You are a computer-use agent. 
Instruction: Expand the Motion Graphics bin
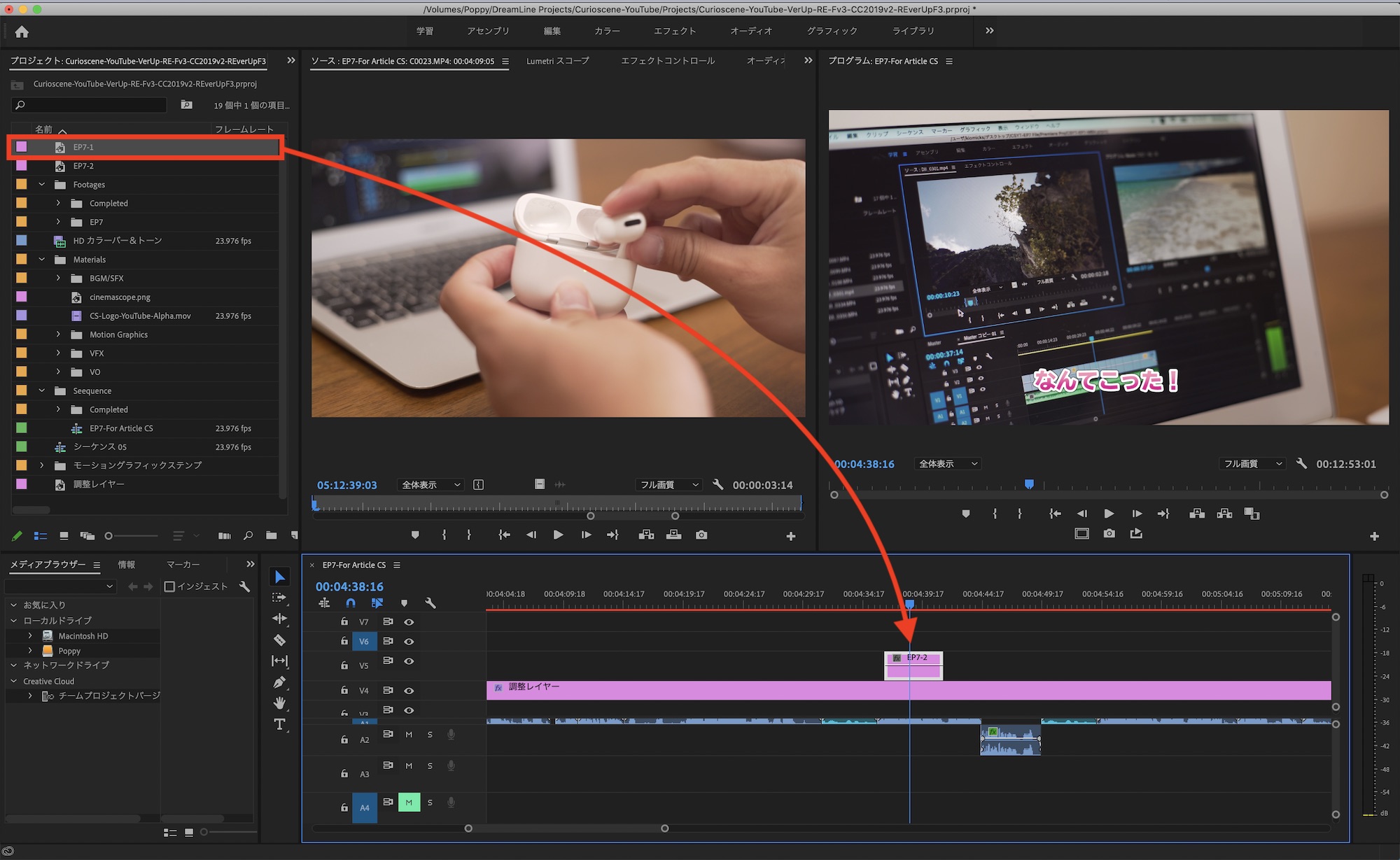pos(58,334)
